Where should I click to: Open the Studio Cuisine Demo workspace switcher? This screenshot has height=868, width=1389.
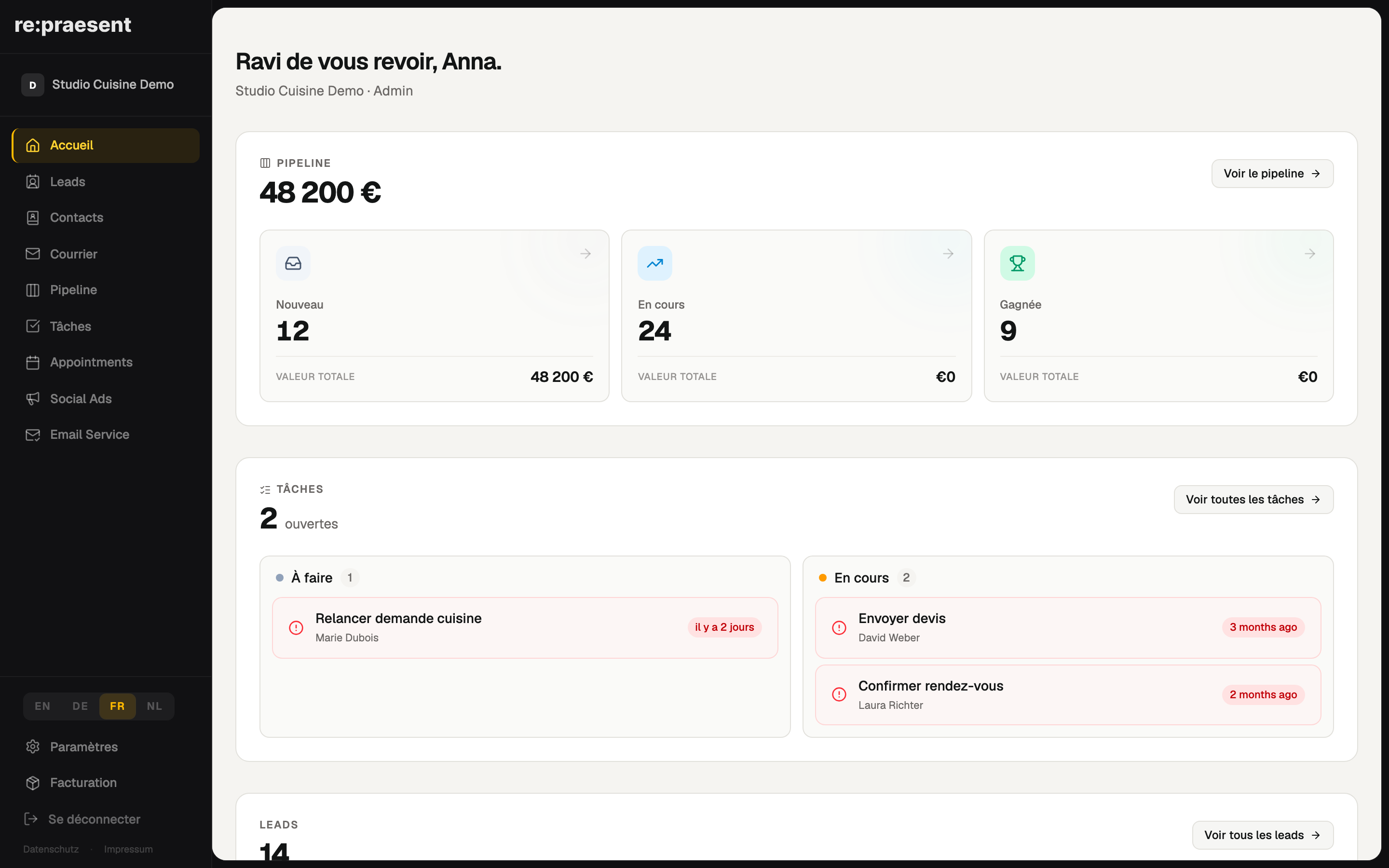pyautogui.click(x=106, y=85)
